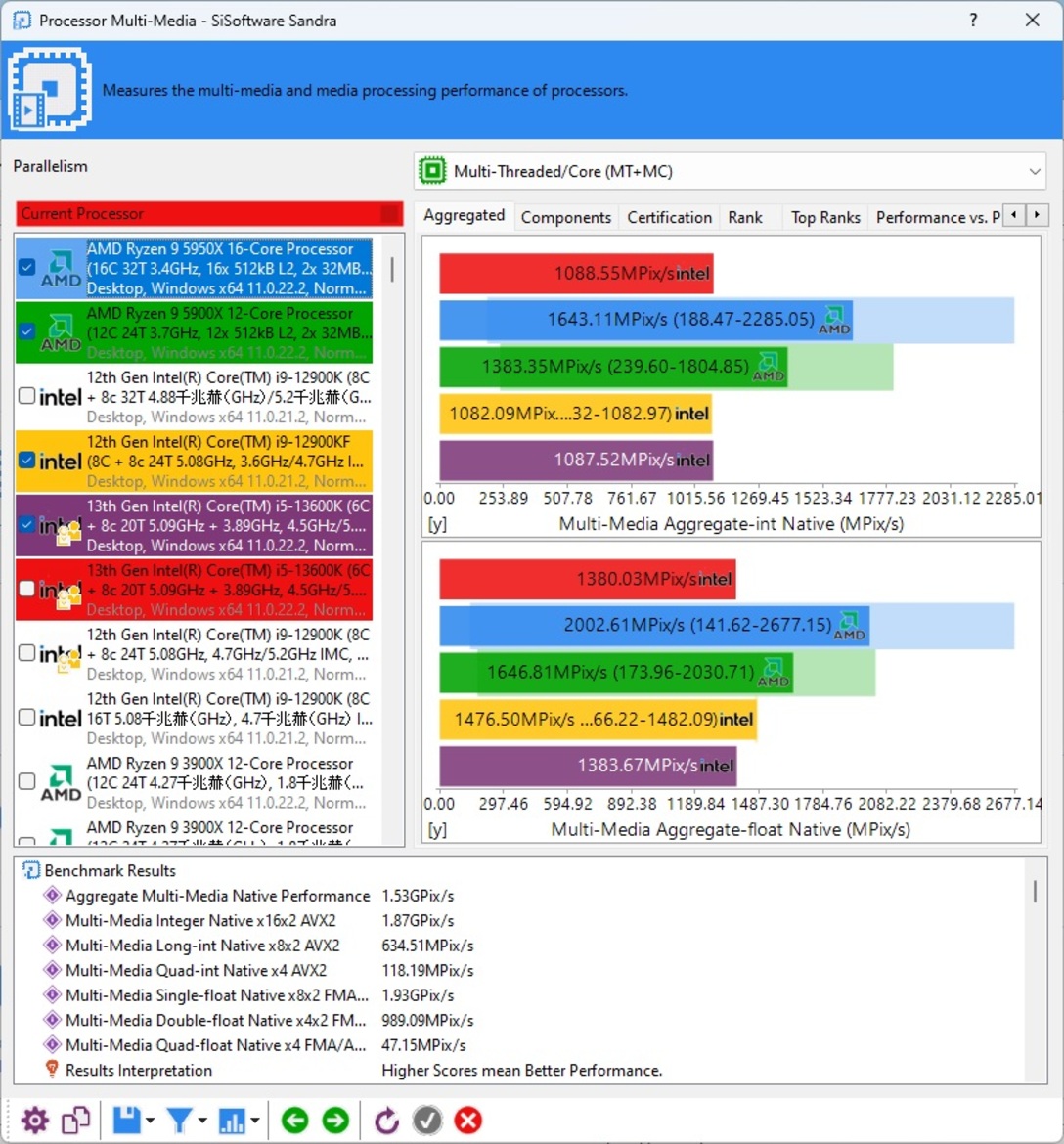The image size is (1064, 1144).
Task: Switch to the Rank tab
Action: point(745,217)
